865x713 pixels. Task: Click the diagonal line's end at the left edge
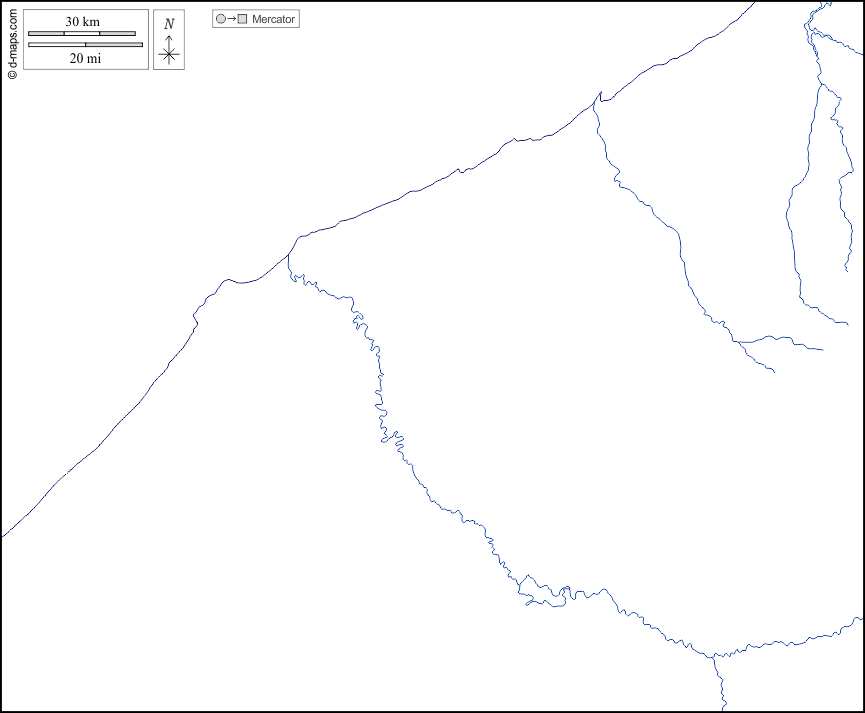[x=3, y=535]
